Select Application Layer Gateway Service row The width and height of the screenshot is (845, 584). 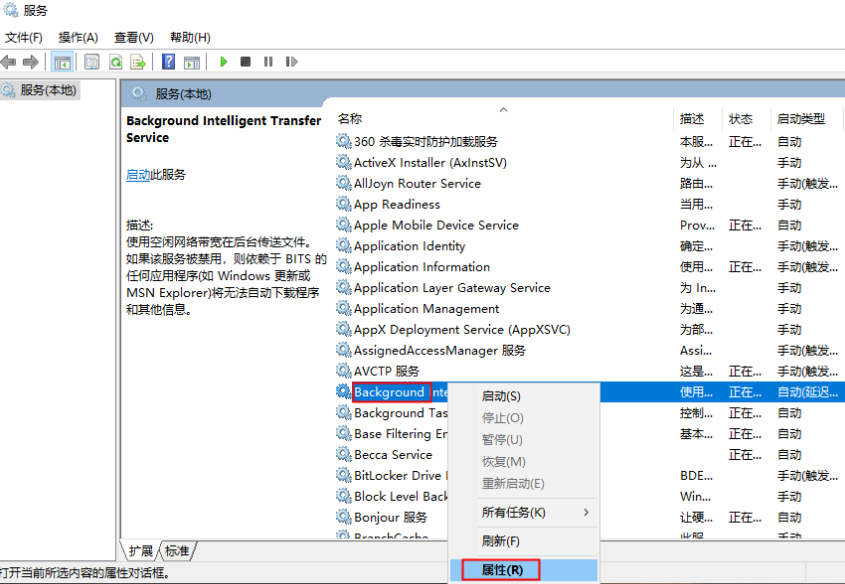(452, 288)
